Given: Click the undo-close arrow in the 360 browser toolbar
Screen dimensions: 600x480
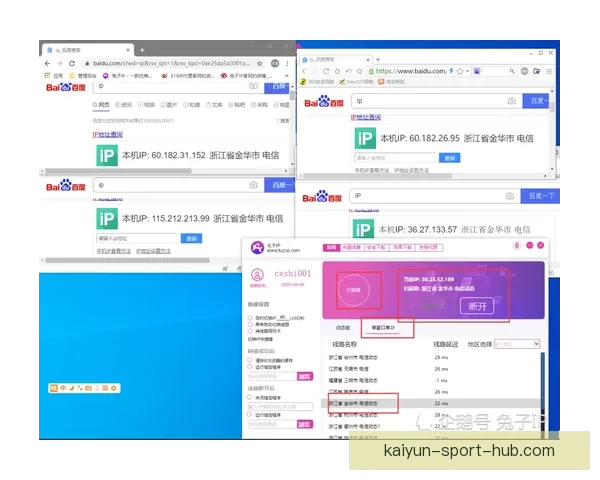Looking at the screenshot, I should coord(348,71).
